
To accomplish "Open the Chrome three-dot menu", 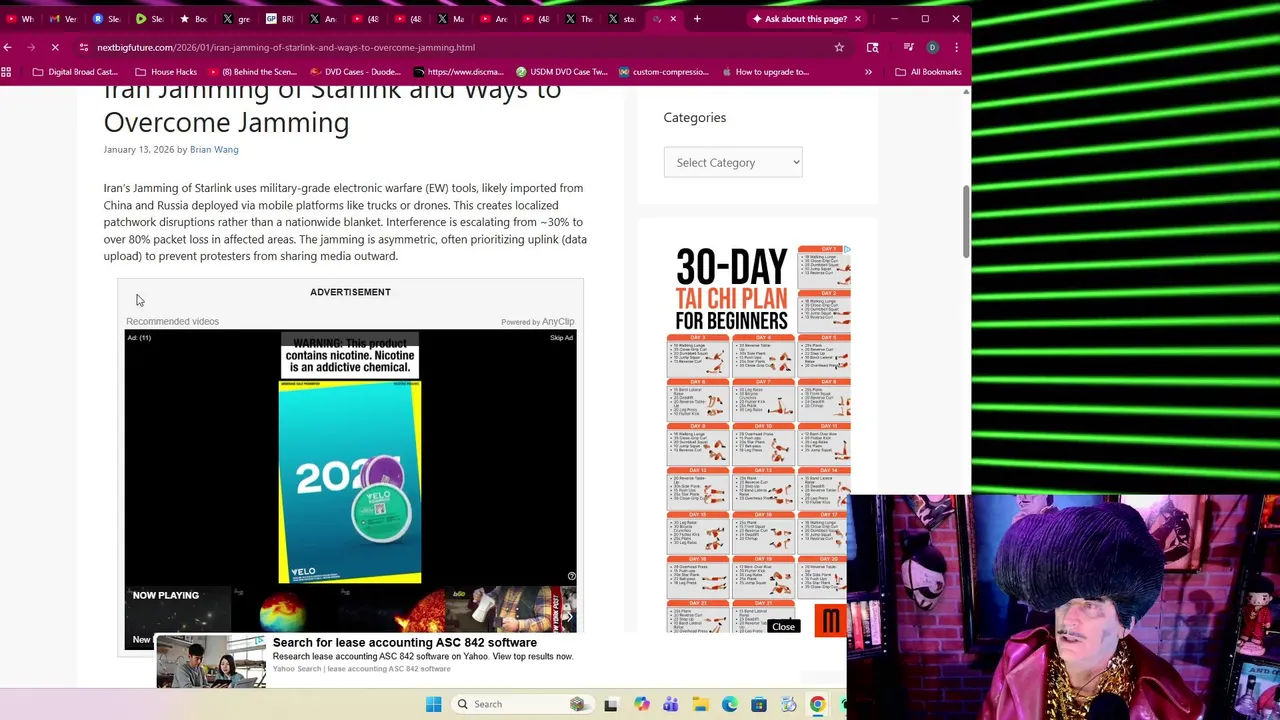I will (x=956, y=47).
